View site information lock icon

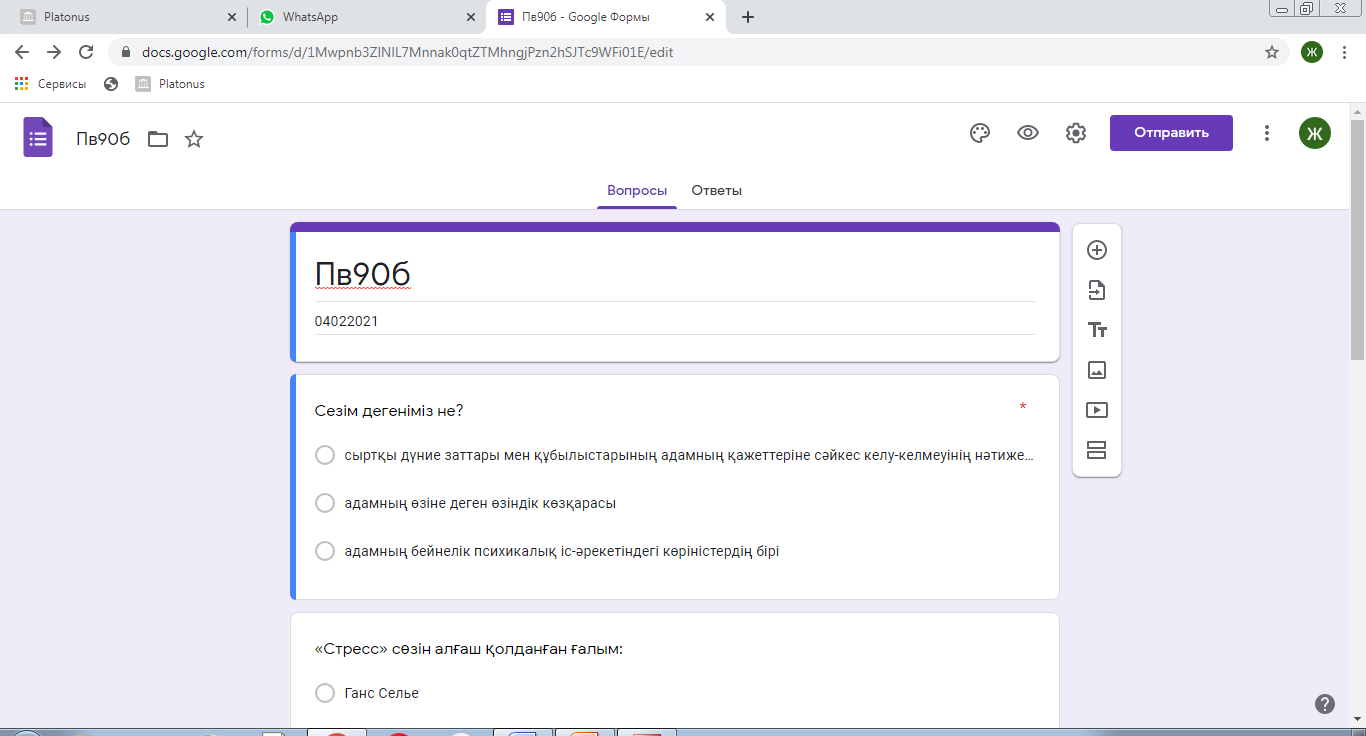pyautogui.click(x=126, y=52)
